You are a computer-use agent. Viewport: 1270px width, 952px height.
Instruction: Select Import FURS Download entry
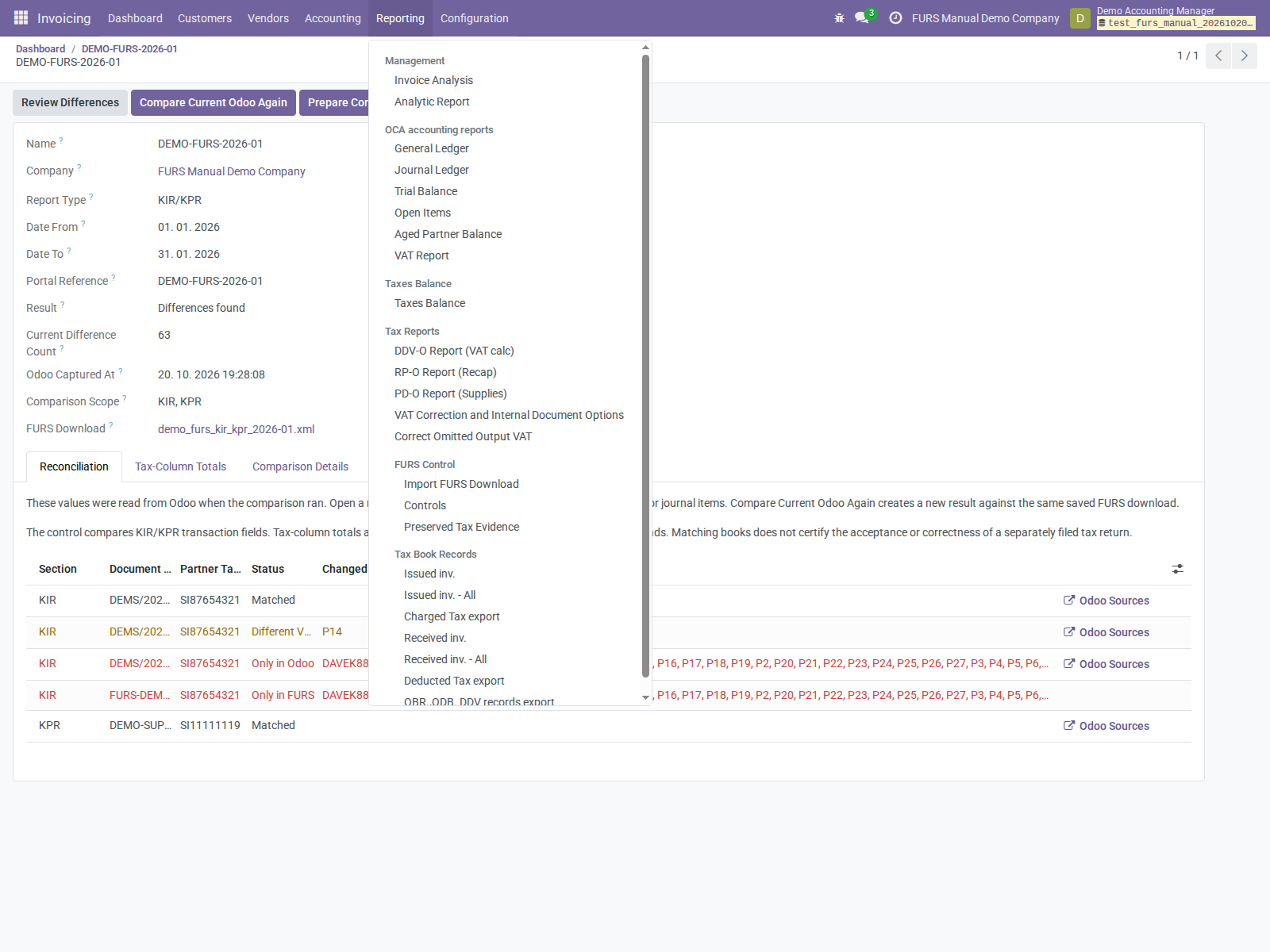[461, 484]
